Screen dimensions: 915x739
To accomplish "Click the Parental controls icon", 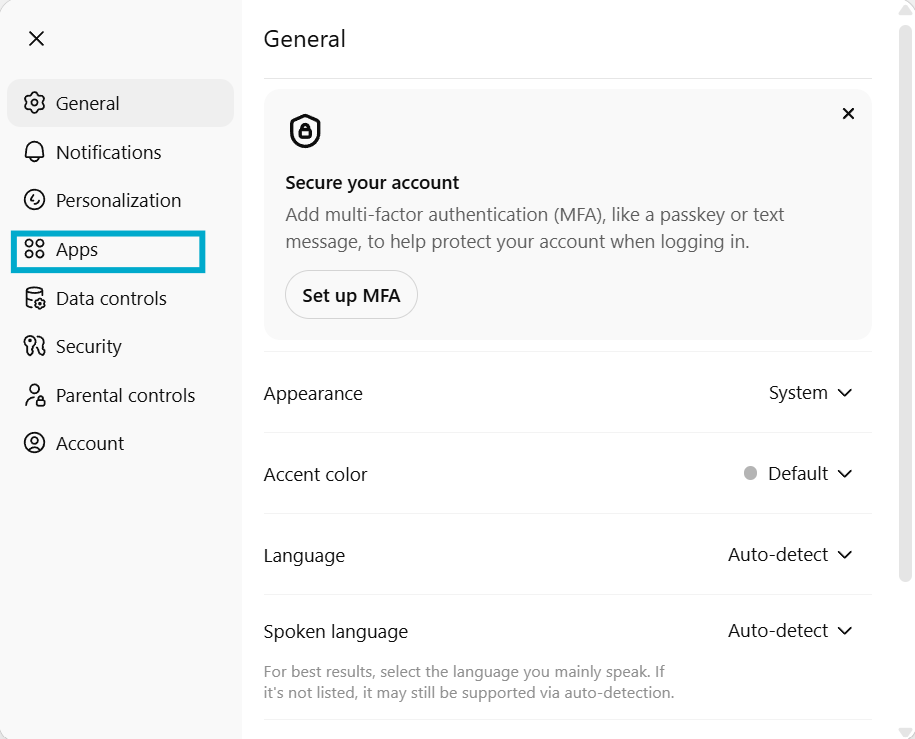I will (x=35, y=395).
